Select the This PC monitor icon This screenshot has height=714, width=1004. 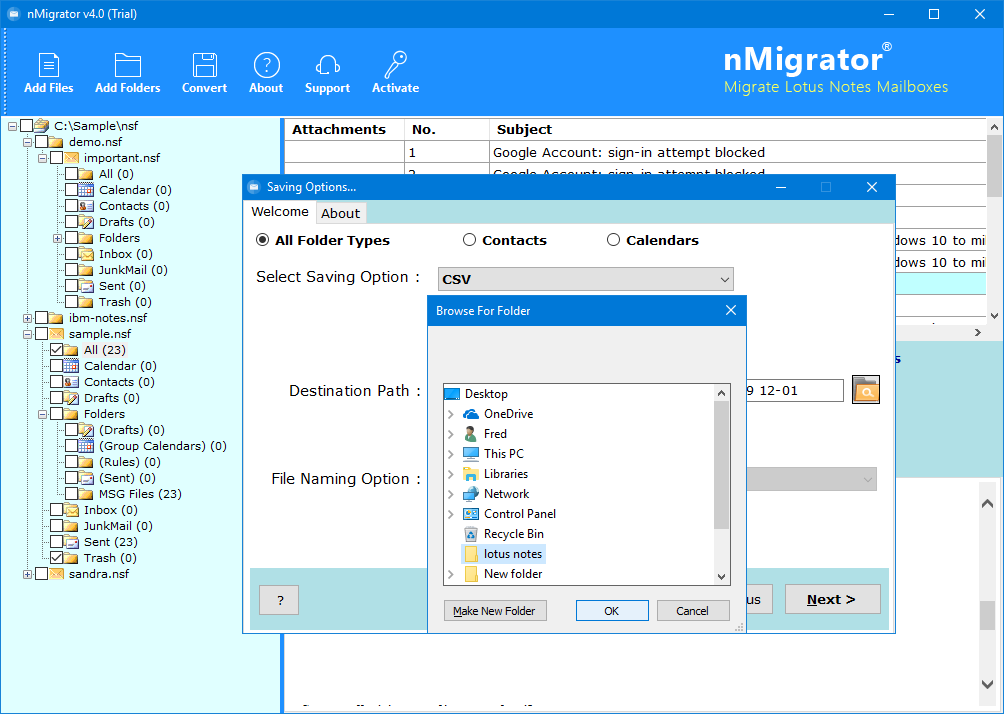[471, 453]
